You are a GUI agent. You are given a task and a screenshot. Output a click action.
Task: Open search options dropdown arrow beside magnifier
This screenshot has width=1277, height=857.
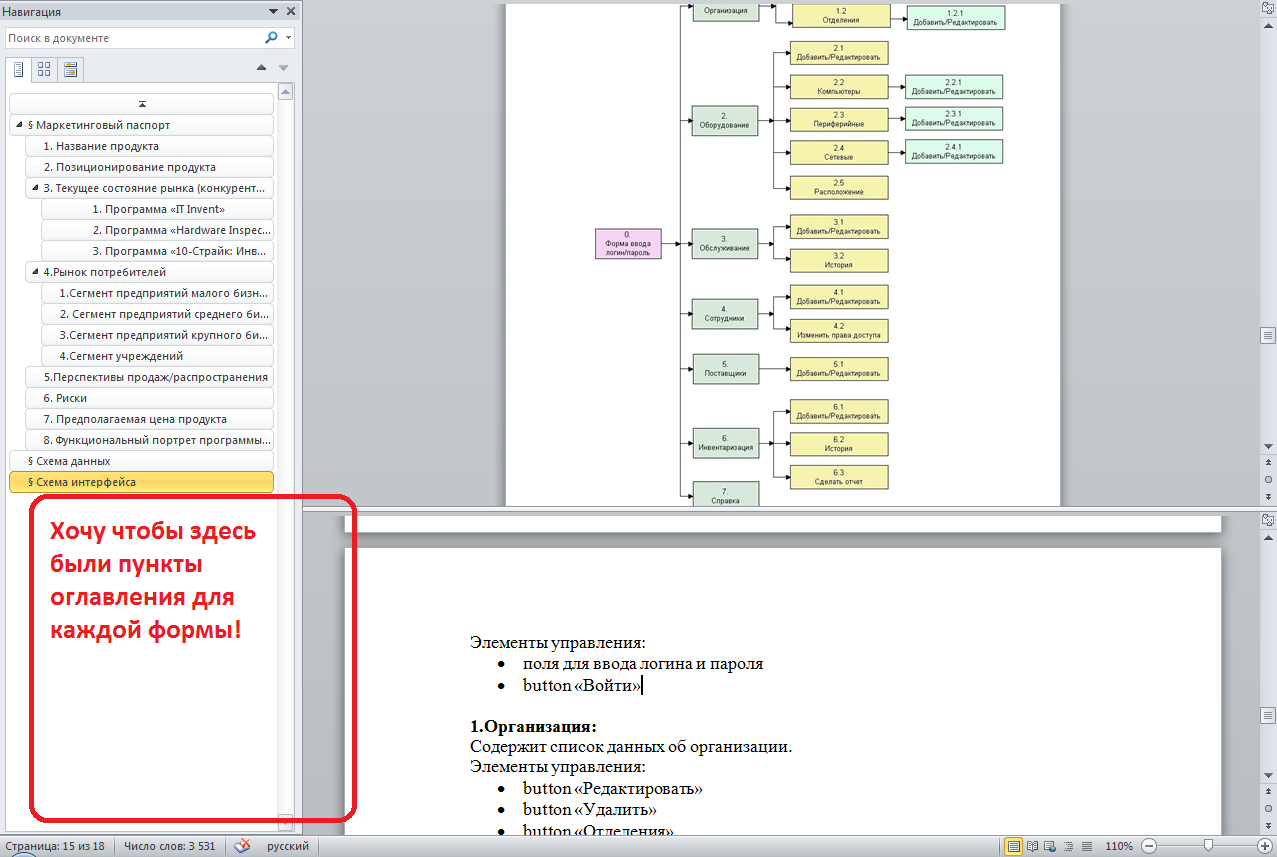pos(288,38)
